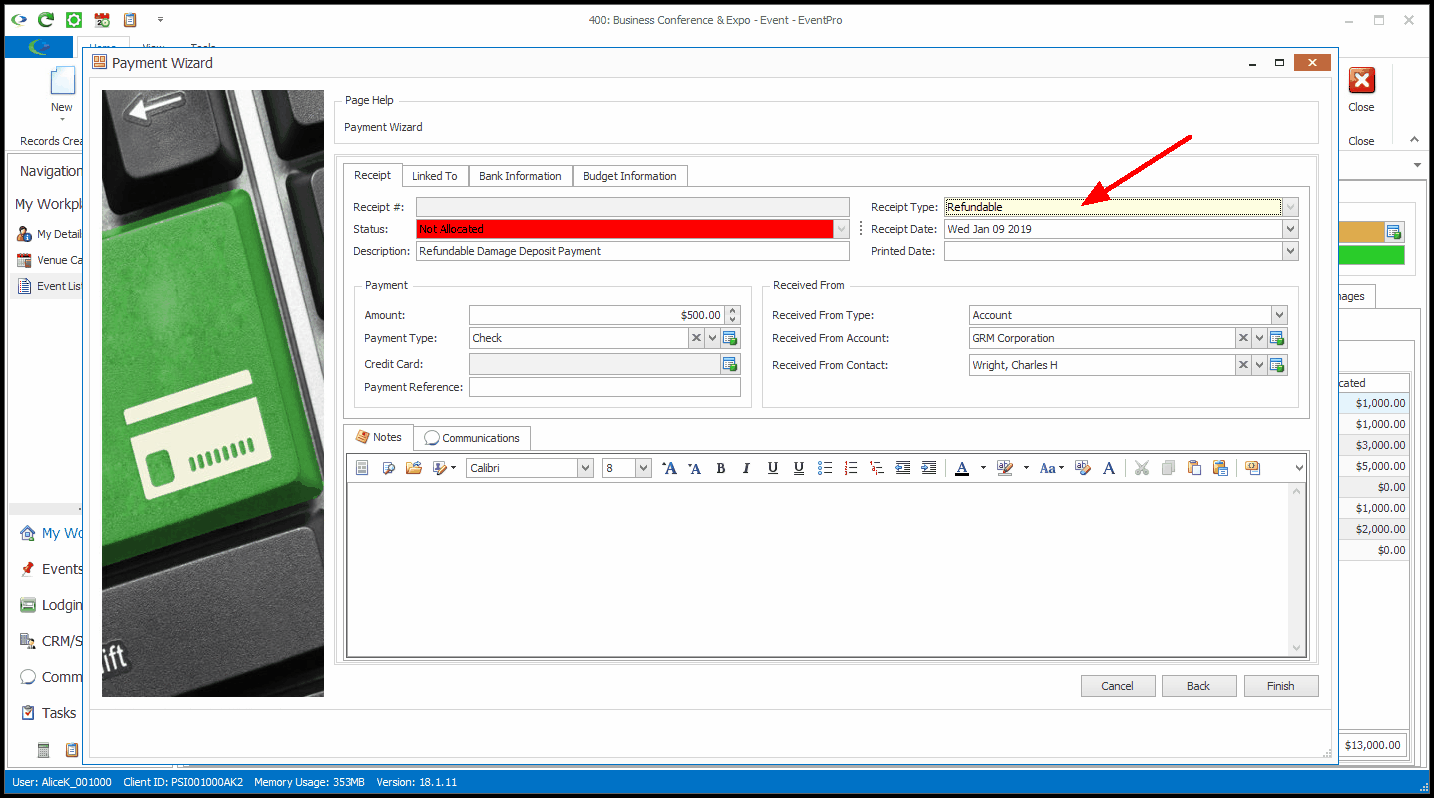The height and width of the screenshot is (798, 1434).
Task: Click the text highlight color icon
Action: pos(1005,468)
